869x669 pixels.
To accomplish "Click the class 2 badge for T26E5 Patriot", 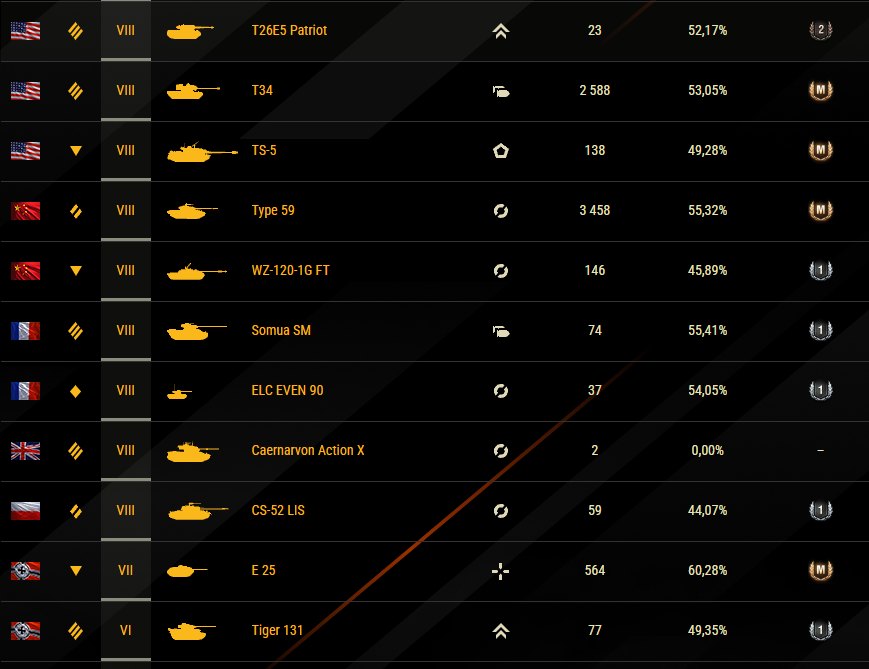I will 820,30.
